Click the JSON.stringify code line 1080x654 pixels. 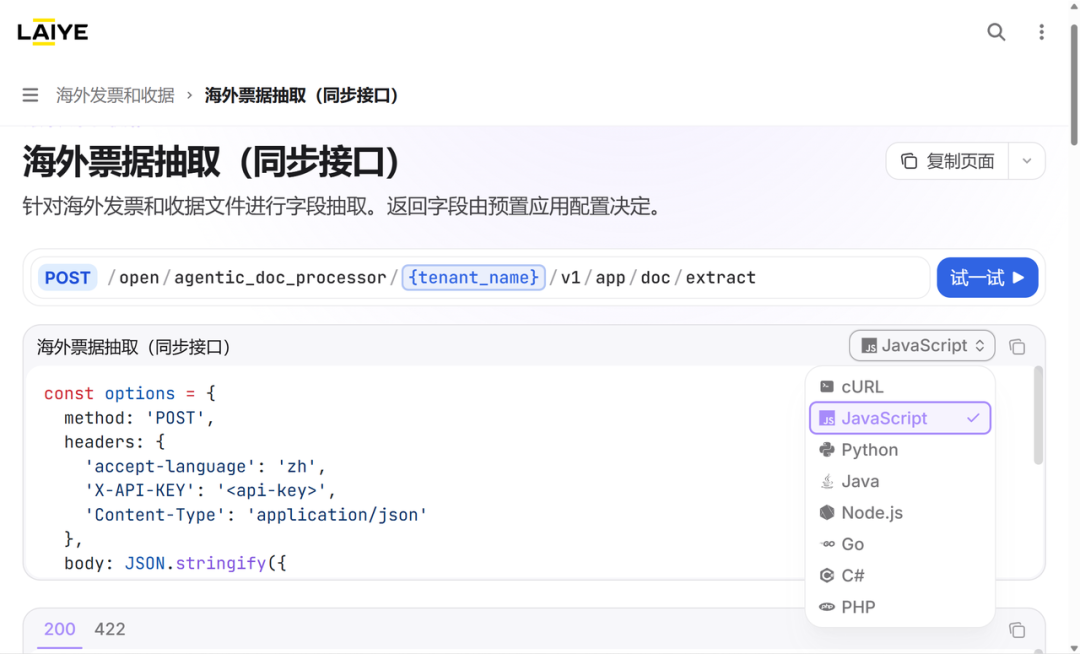175,563
